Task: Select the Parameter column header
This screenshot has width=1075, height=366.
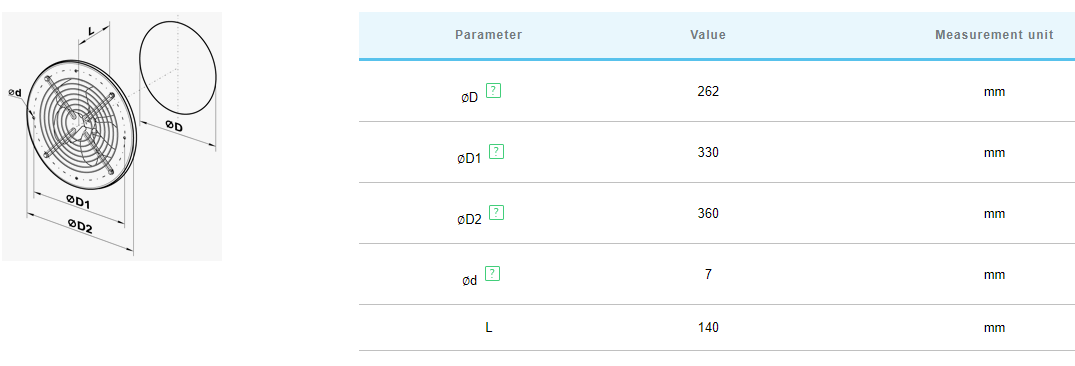Action: click(x=489, y=35)
